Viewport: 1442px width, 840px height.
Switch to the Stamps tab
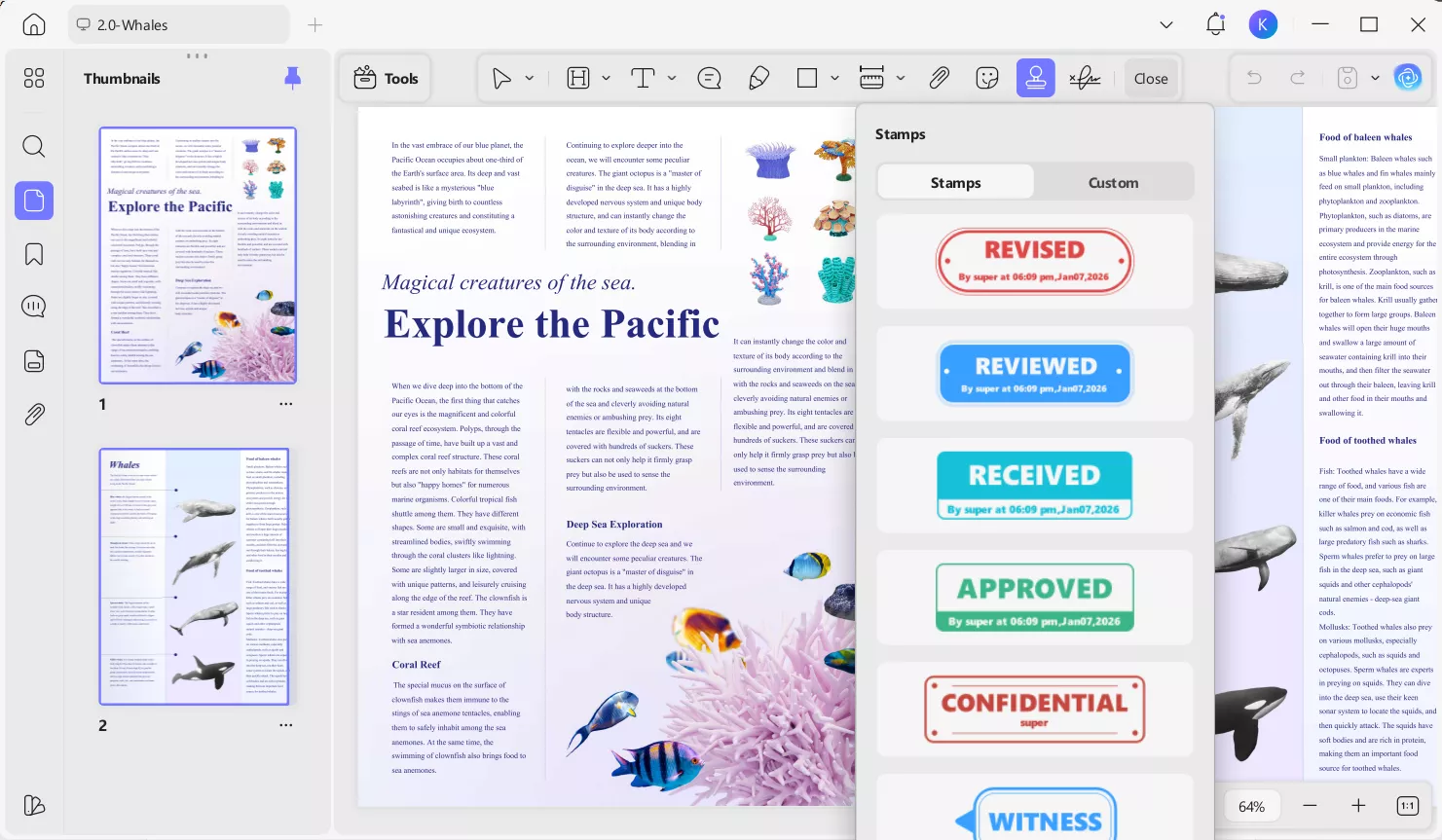click(955, 182)
